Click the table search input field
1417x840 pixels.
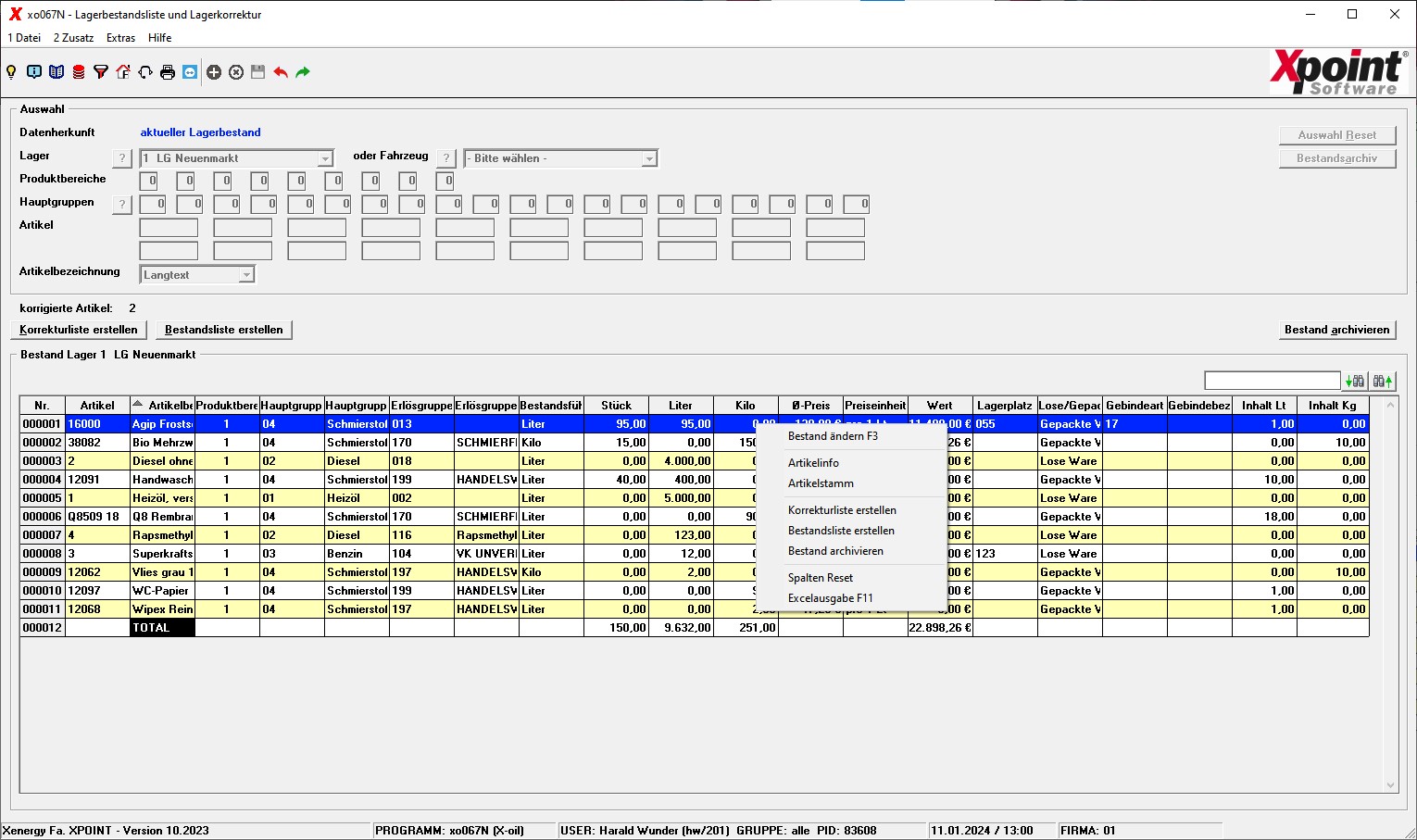(x=1272, y=381)
